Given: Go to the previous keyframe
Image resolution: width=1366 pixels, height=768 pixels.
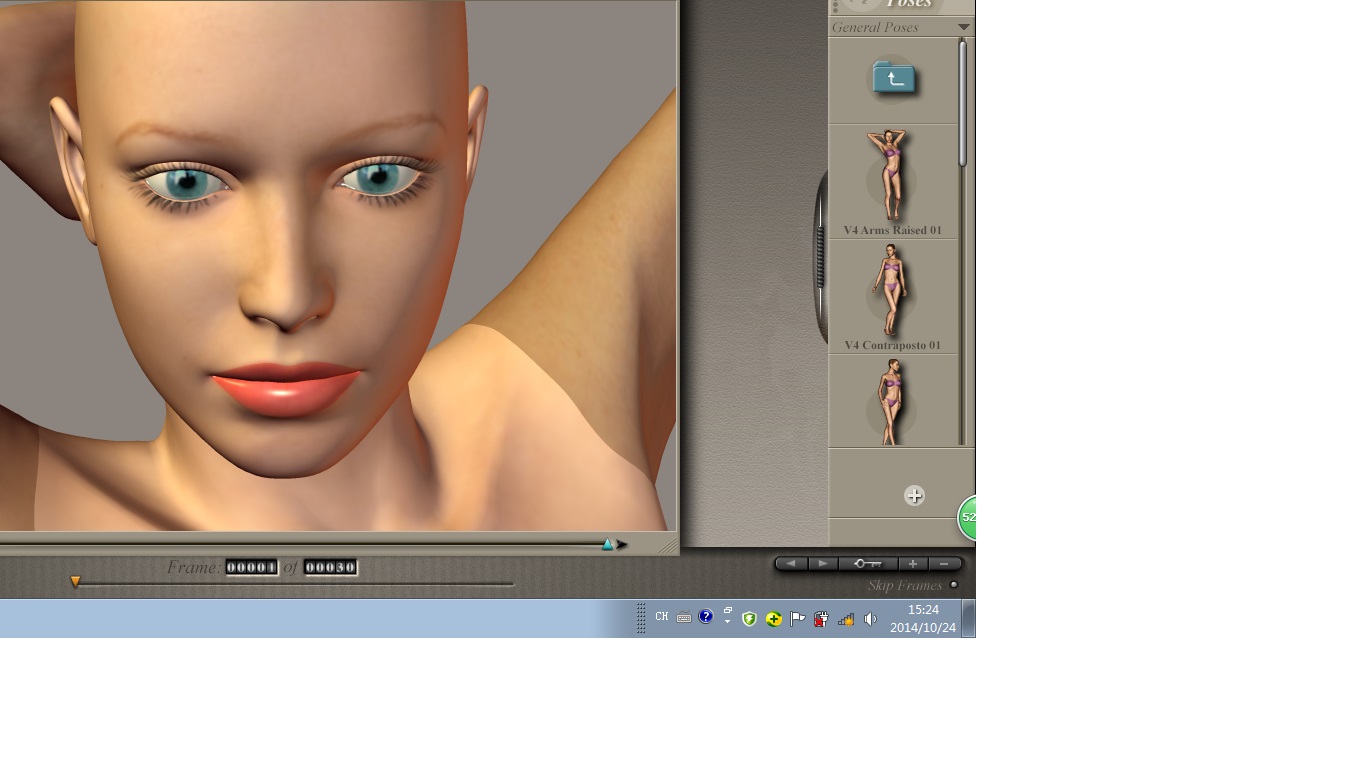Looking at the screenshot, I should click(791, 564).
